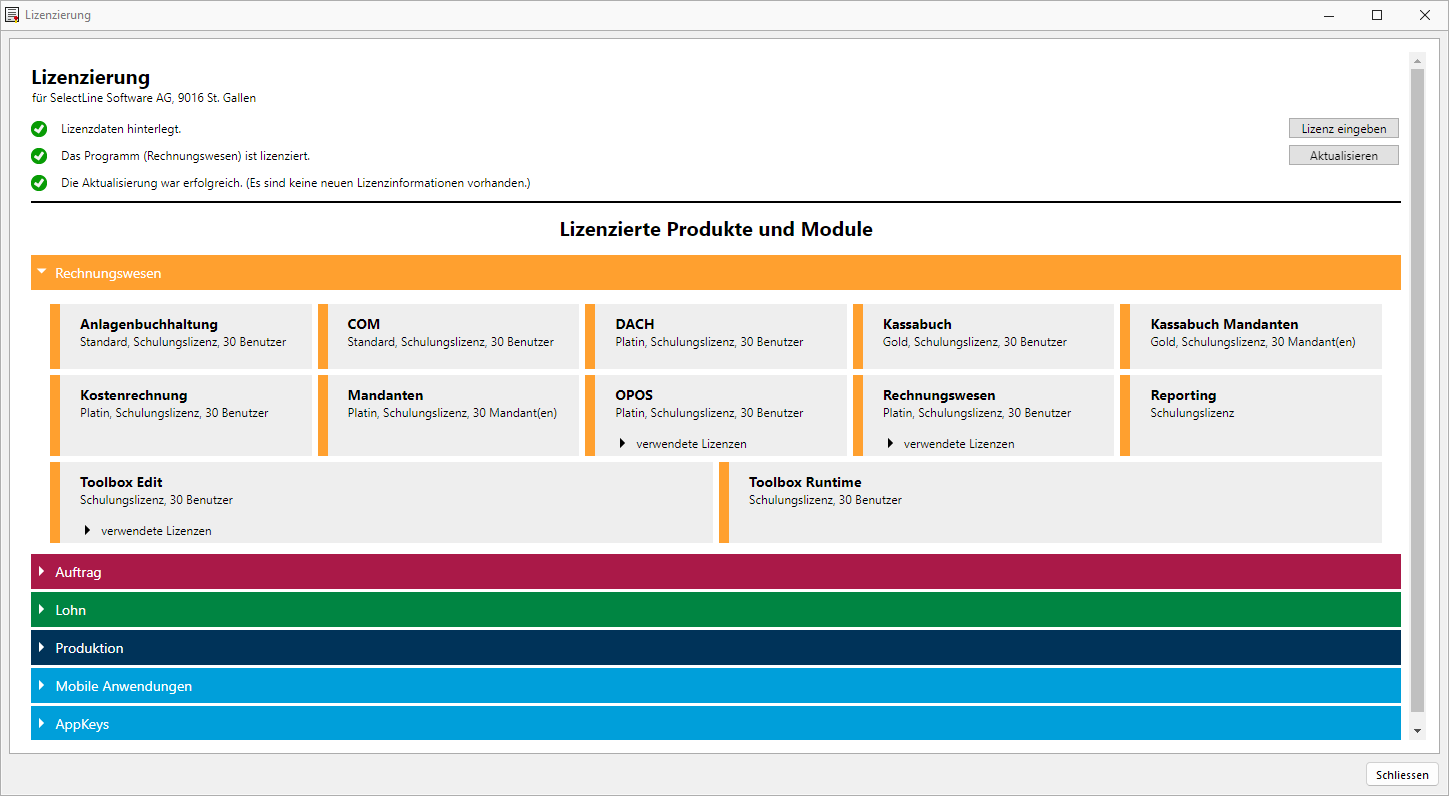Click the Lizenzierung app icon in title bar
This screenshot has width=1449, height=796.
(x=12, y=15)
